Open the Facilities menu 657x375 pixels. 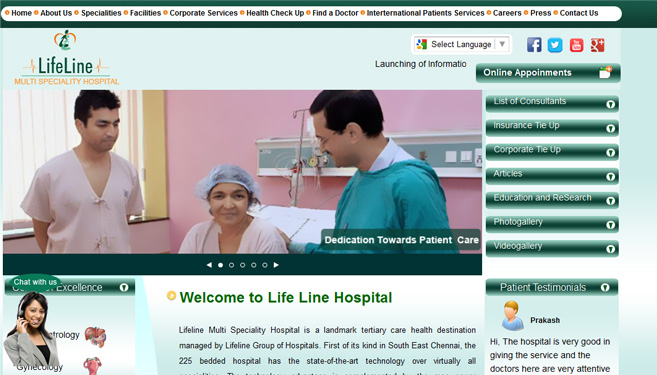(x=145, y=13)
